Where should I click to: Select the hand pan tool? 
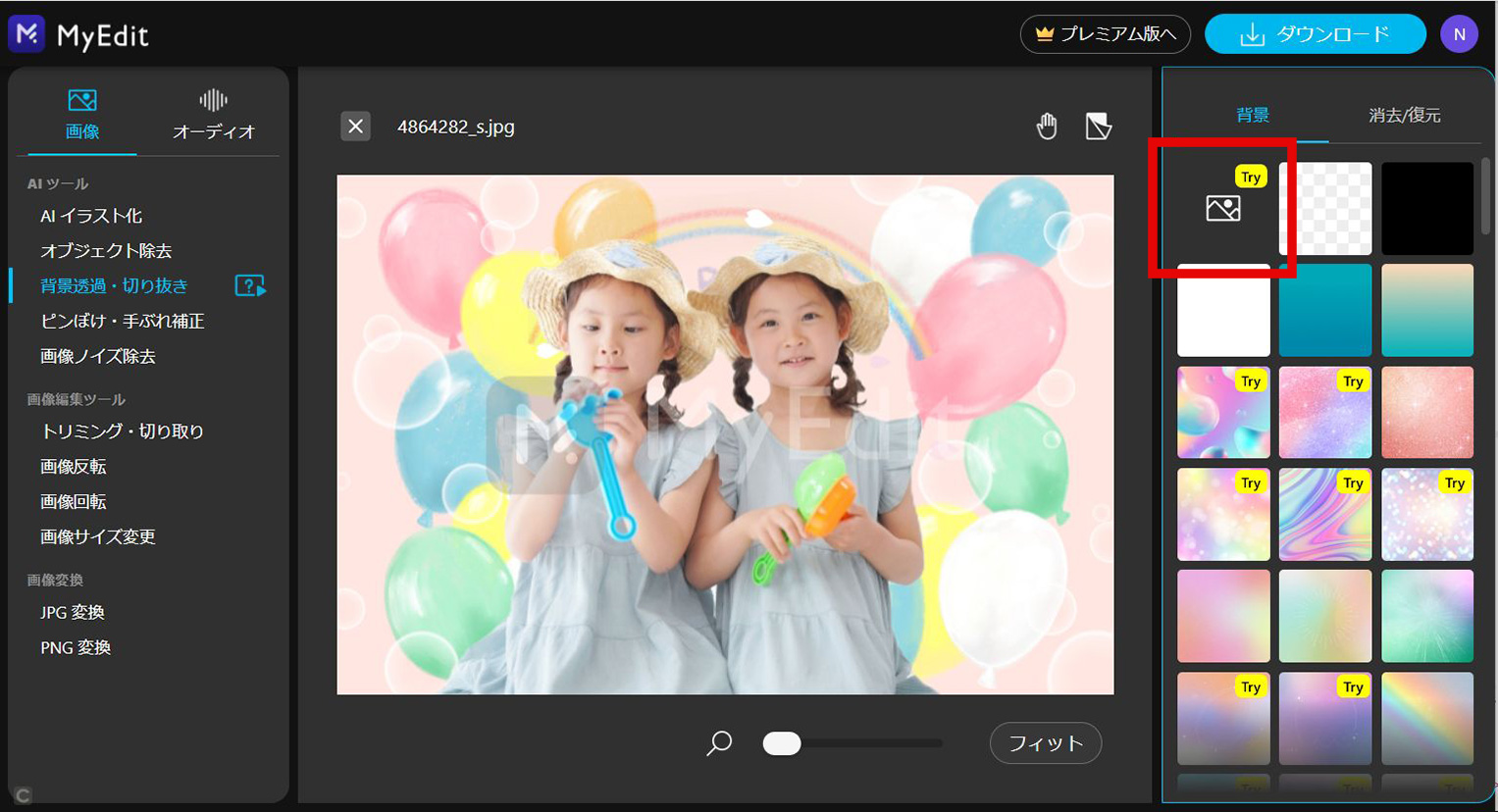[x=1047, y=127]
